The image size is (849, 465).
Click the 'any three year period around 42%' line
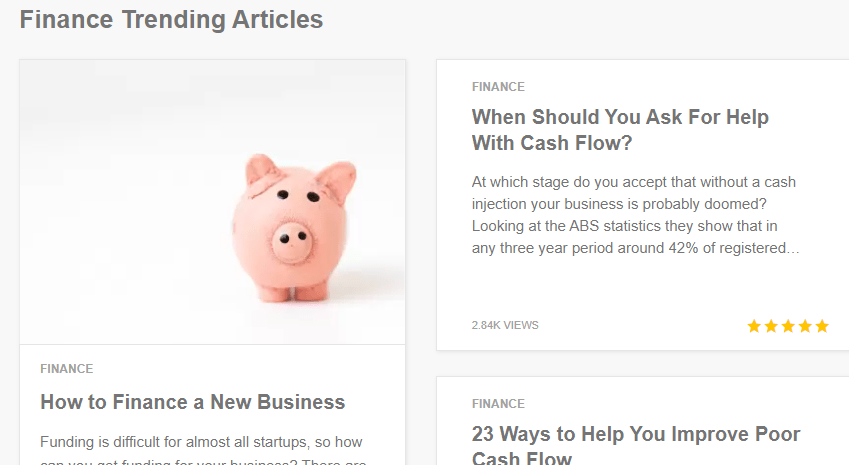tap(635, 248)
